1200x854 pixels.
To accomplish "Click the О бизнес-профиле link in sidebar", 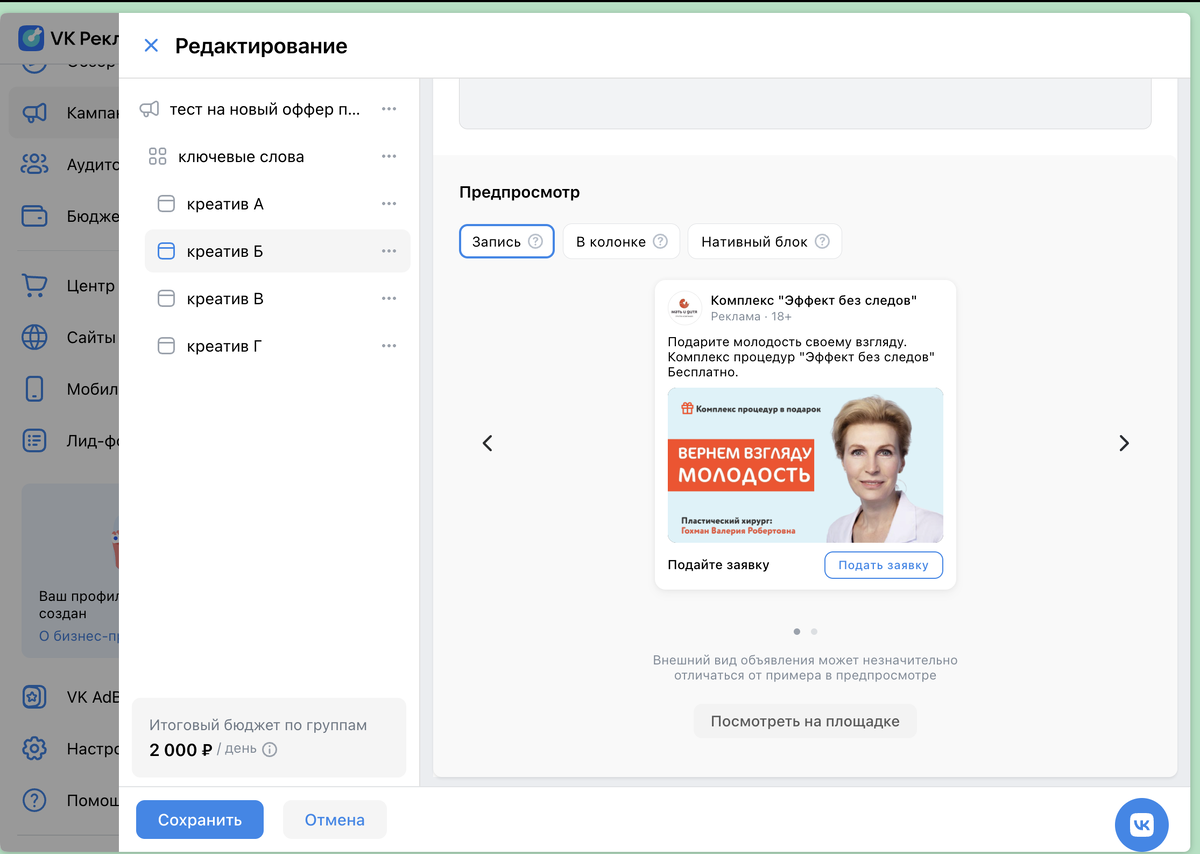I will click(79, 636).
